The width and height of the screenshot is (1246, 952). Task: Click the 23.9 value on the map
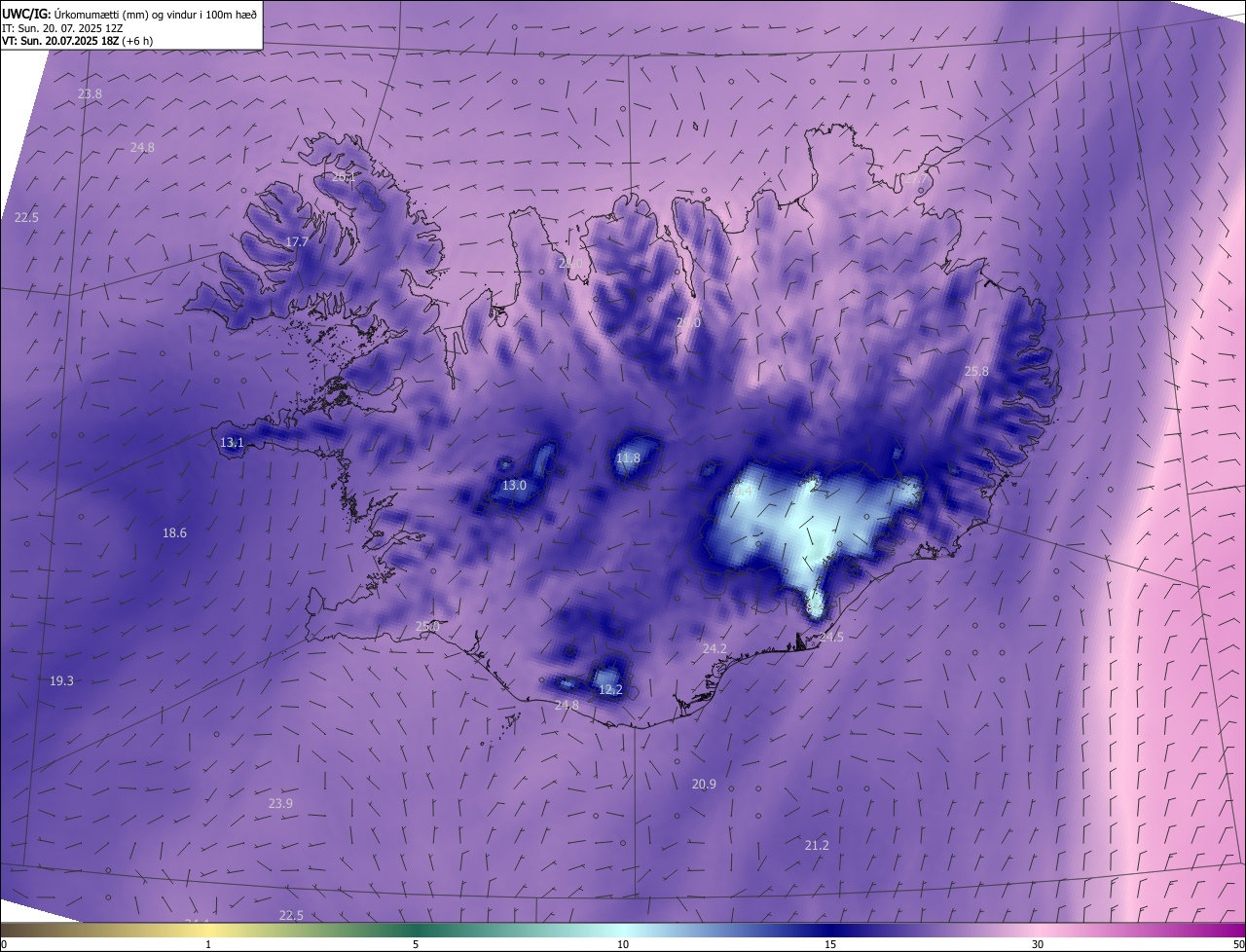point(280,803)
